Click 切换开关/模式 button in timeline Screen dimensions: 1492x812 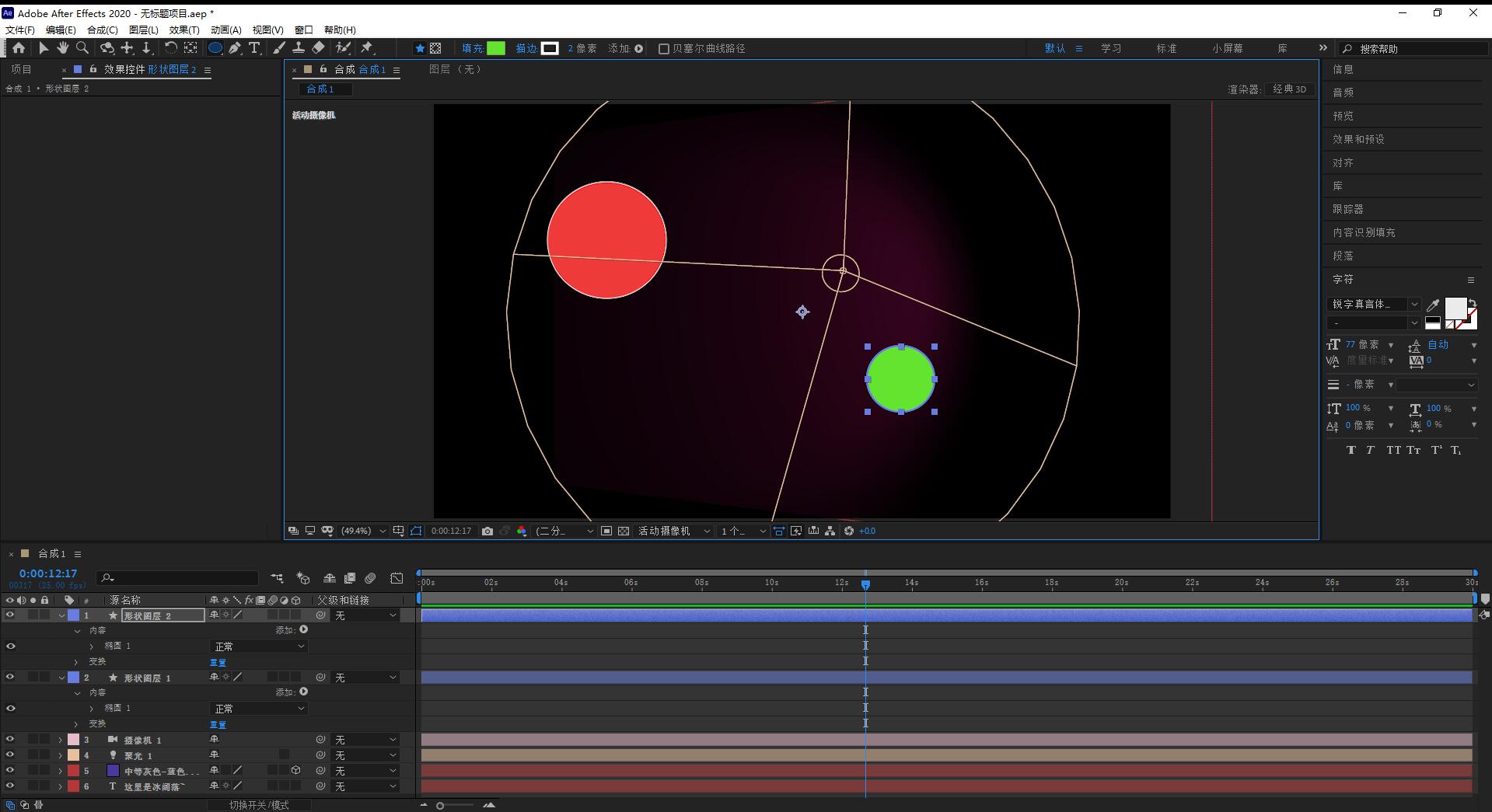click(x=259, y=805)
